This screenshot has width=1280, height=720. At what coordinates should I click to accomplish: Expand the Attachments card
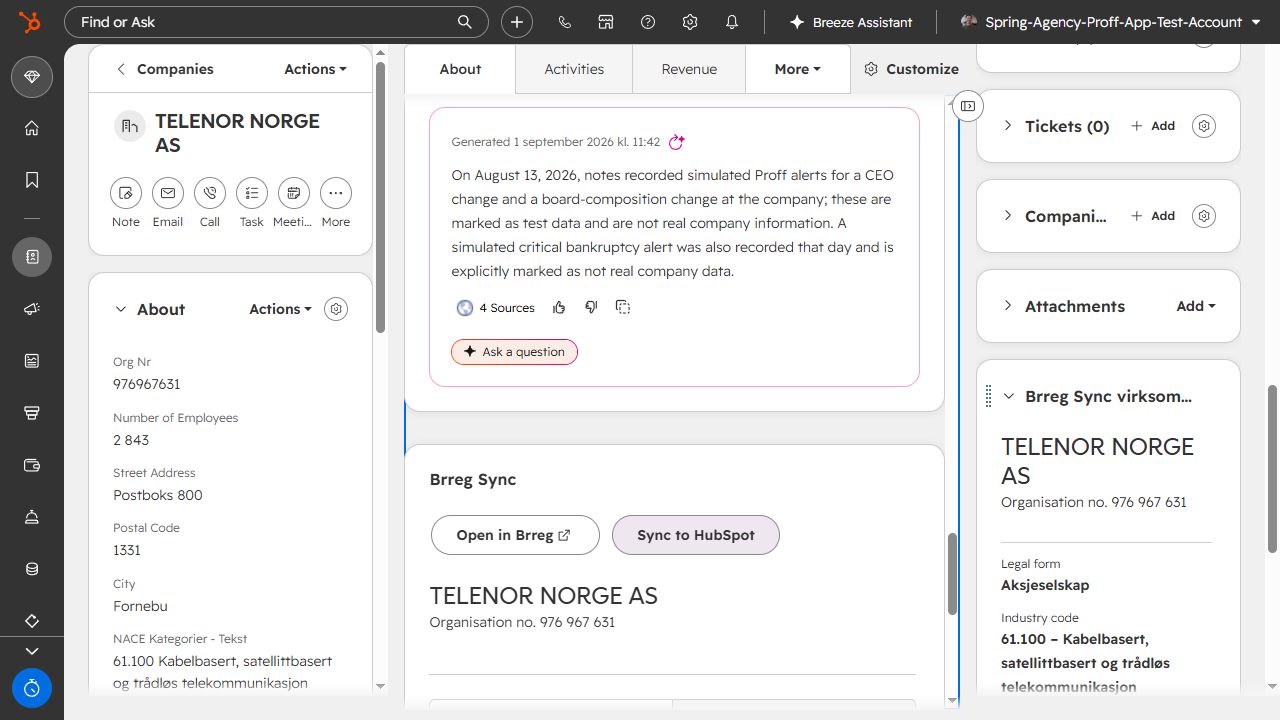tap(1008, 306)
